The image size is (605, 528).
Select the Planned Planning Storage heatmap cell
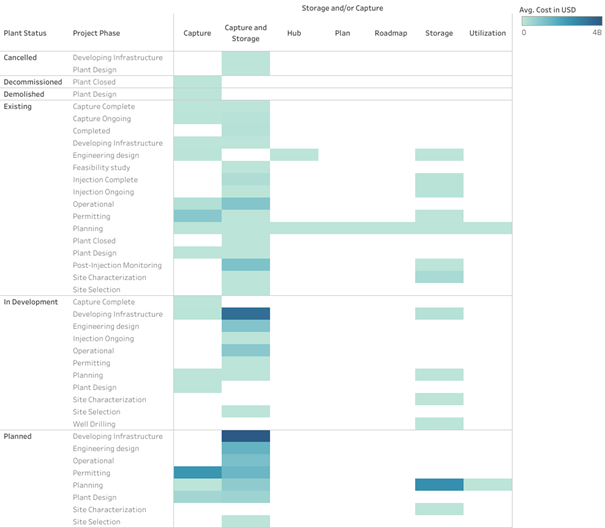[439, 485]
